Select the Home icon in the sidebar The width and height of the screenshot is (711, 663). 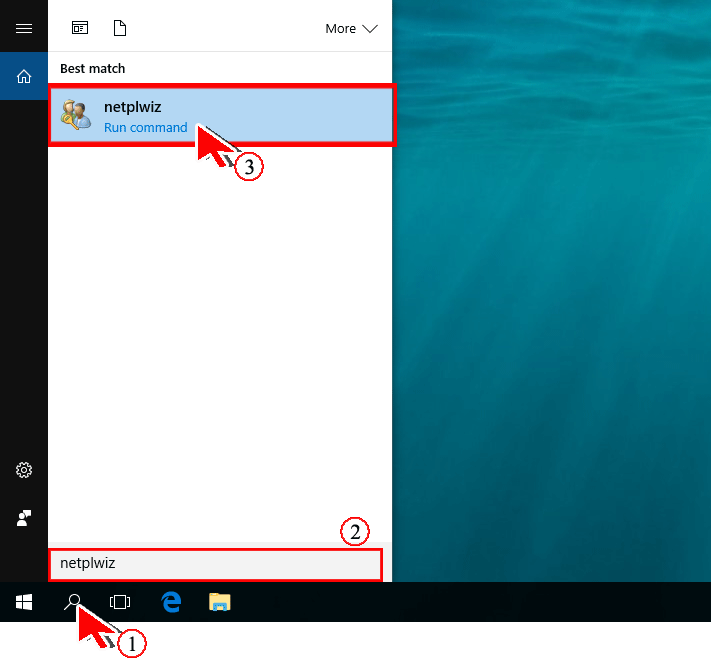point(24,76)
